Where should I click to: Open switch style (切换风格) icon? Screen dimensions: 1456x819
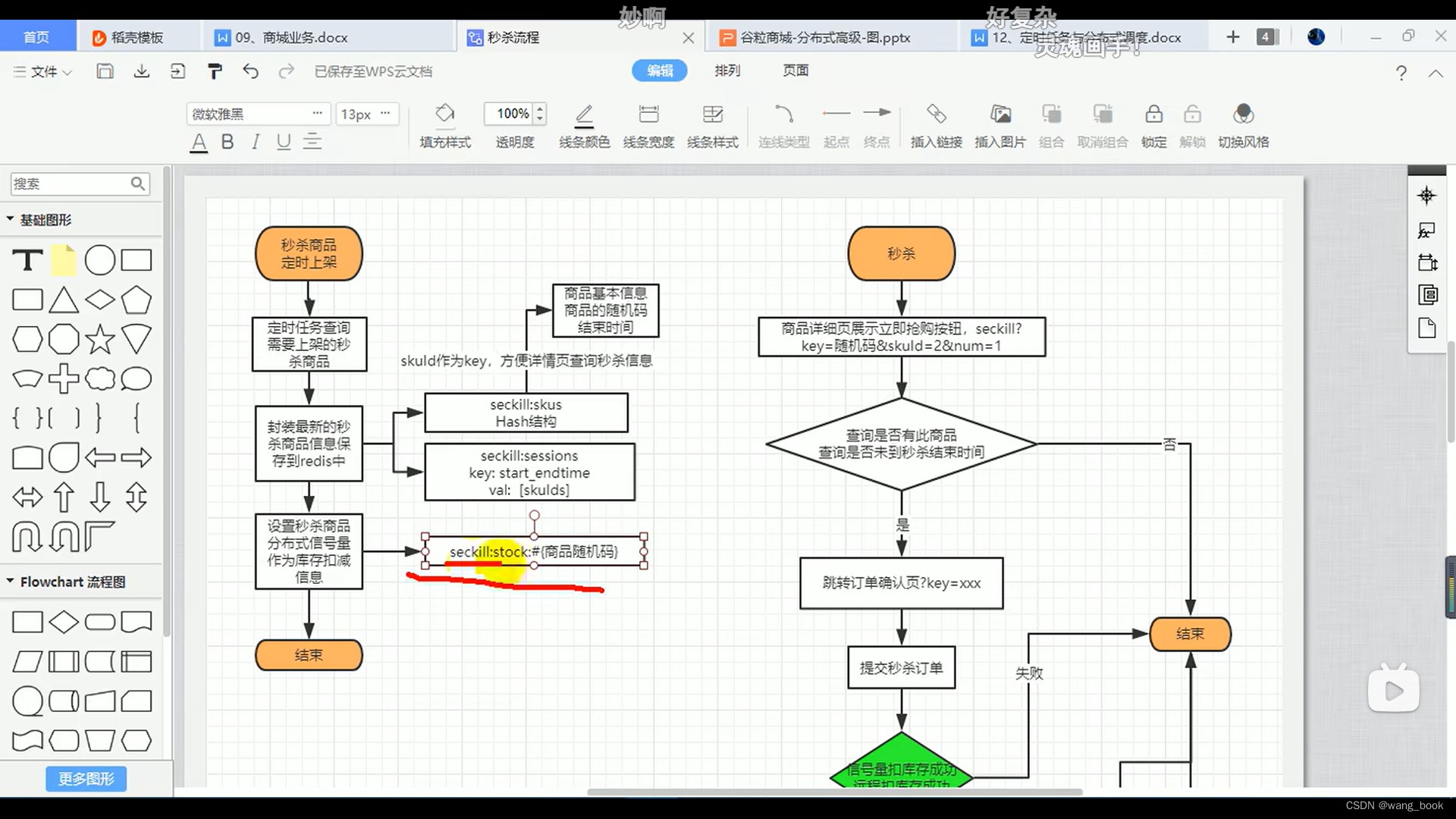point(1243,114)
